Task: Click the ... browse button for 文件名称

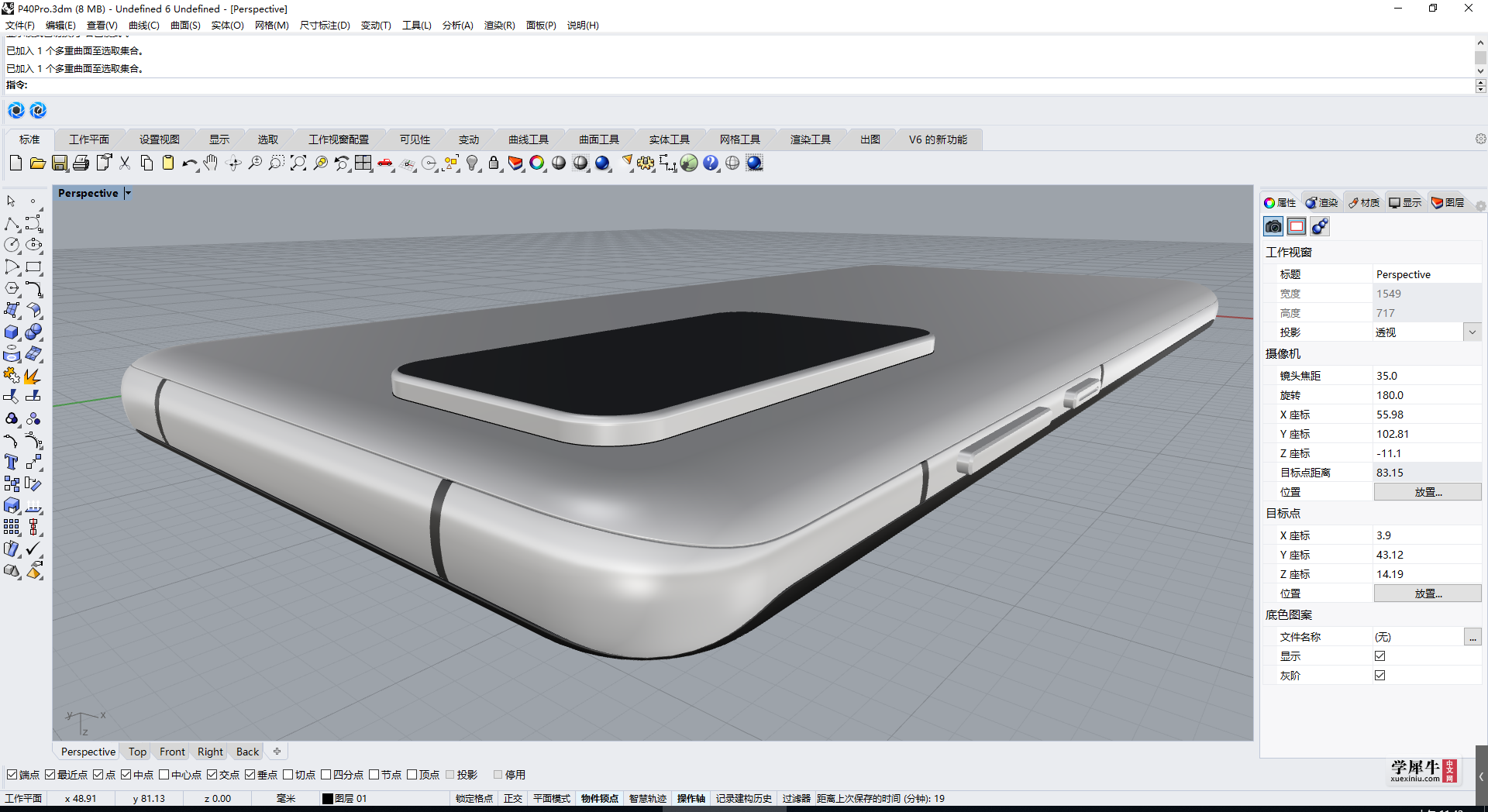Action: coord(1472,637)
